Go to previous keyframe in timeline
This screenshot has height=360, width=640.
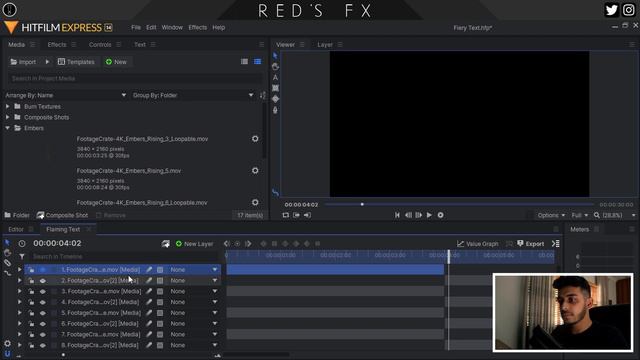tap(227, 244)
